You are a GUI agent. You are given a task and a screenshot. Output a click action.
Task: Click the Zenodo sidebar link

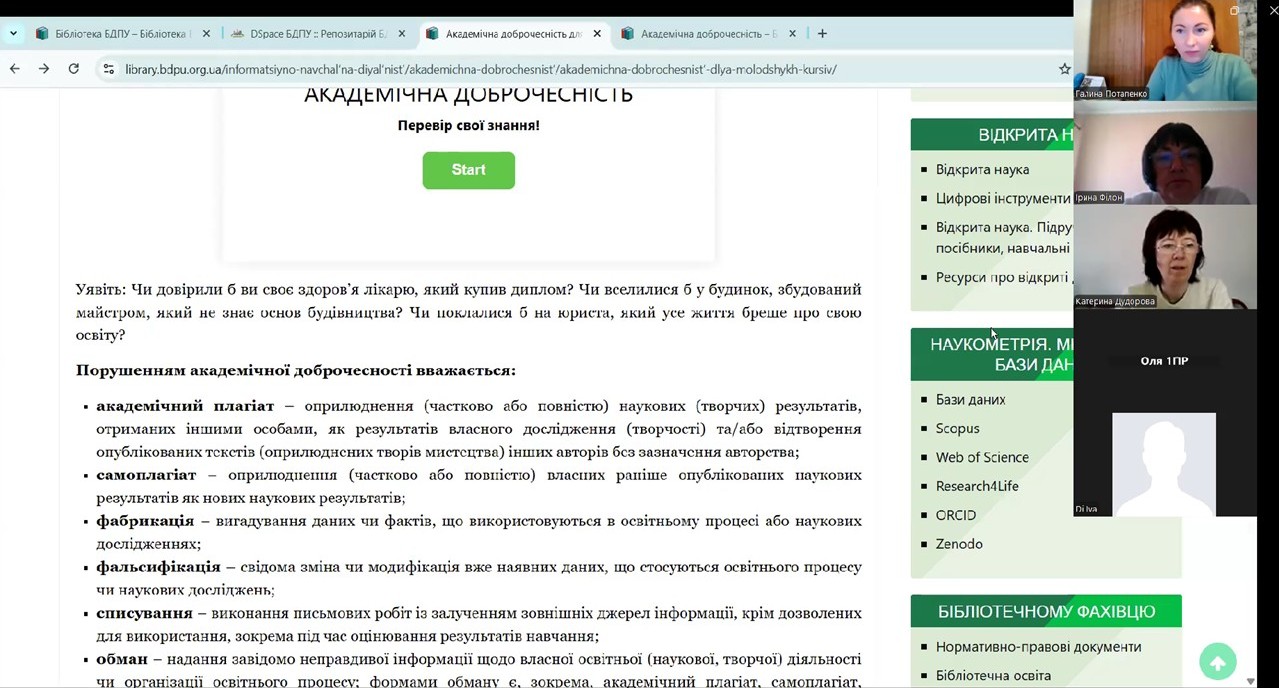point(959,544)
